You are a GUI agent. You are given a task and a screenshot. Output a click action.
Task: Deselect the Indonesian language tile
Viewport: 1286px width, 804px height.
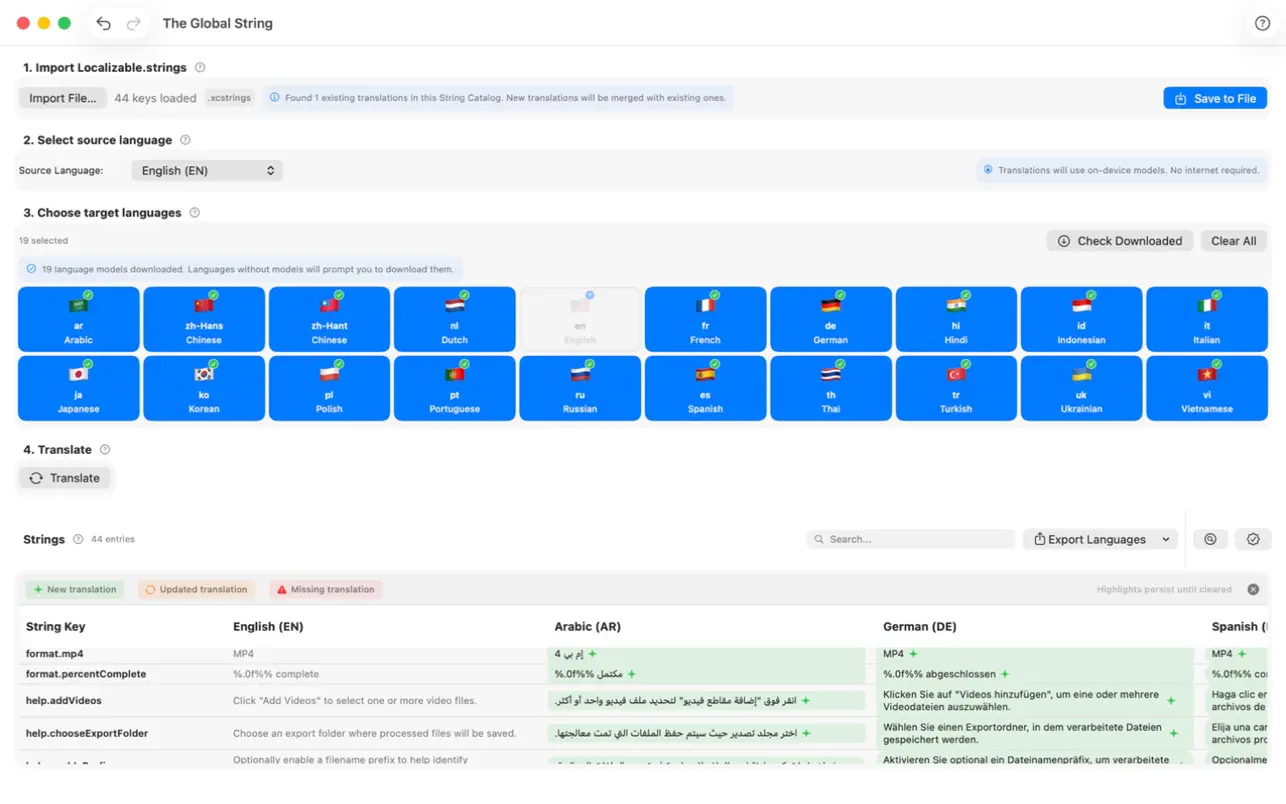[1081, 319]
